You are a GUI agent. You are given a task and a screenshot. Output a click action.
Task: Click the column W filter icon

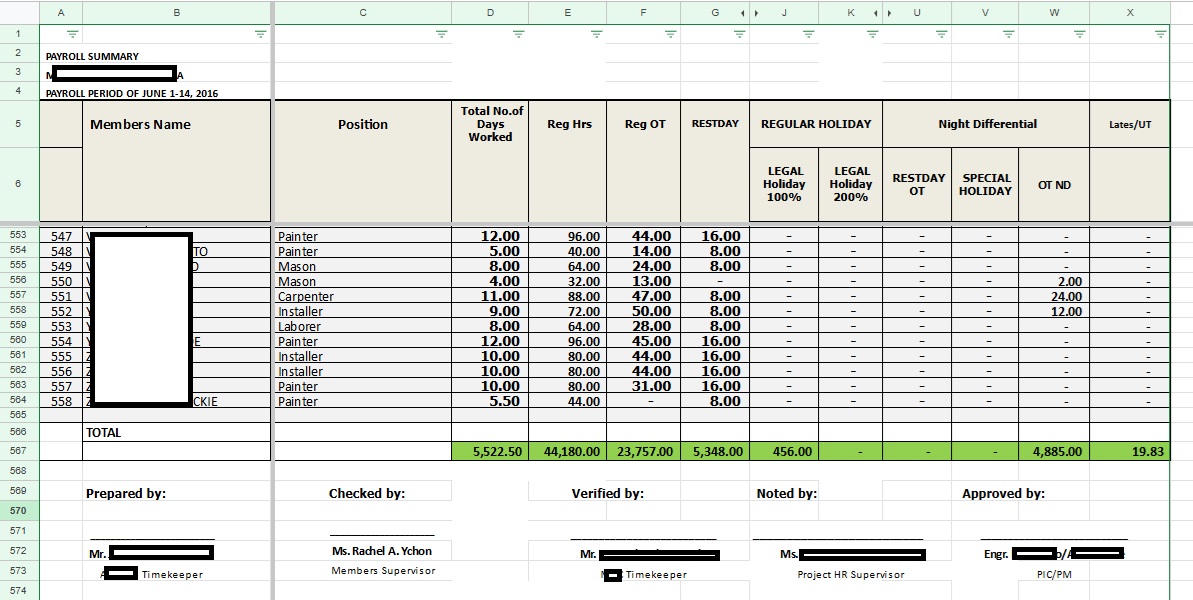pyautogui.click(x=1079, y=34)
